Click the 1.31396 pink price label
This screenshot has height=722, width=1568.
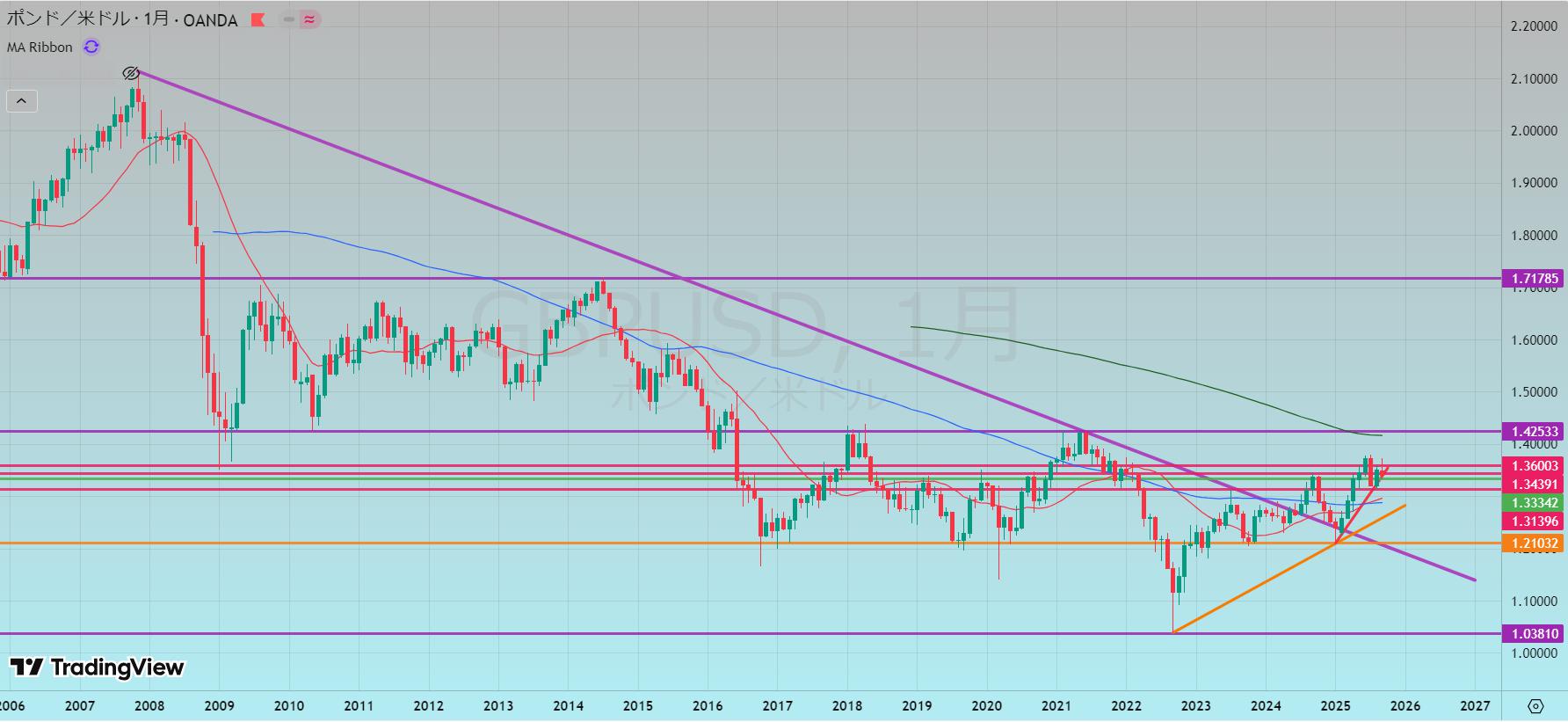click(1535, 521)
